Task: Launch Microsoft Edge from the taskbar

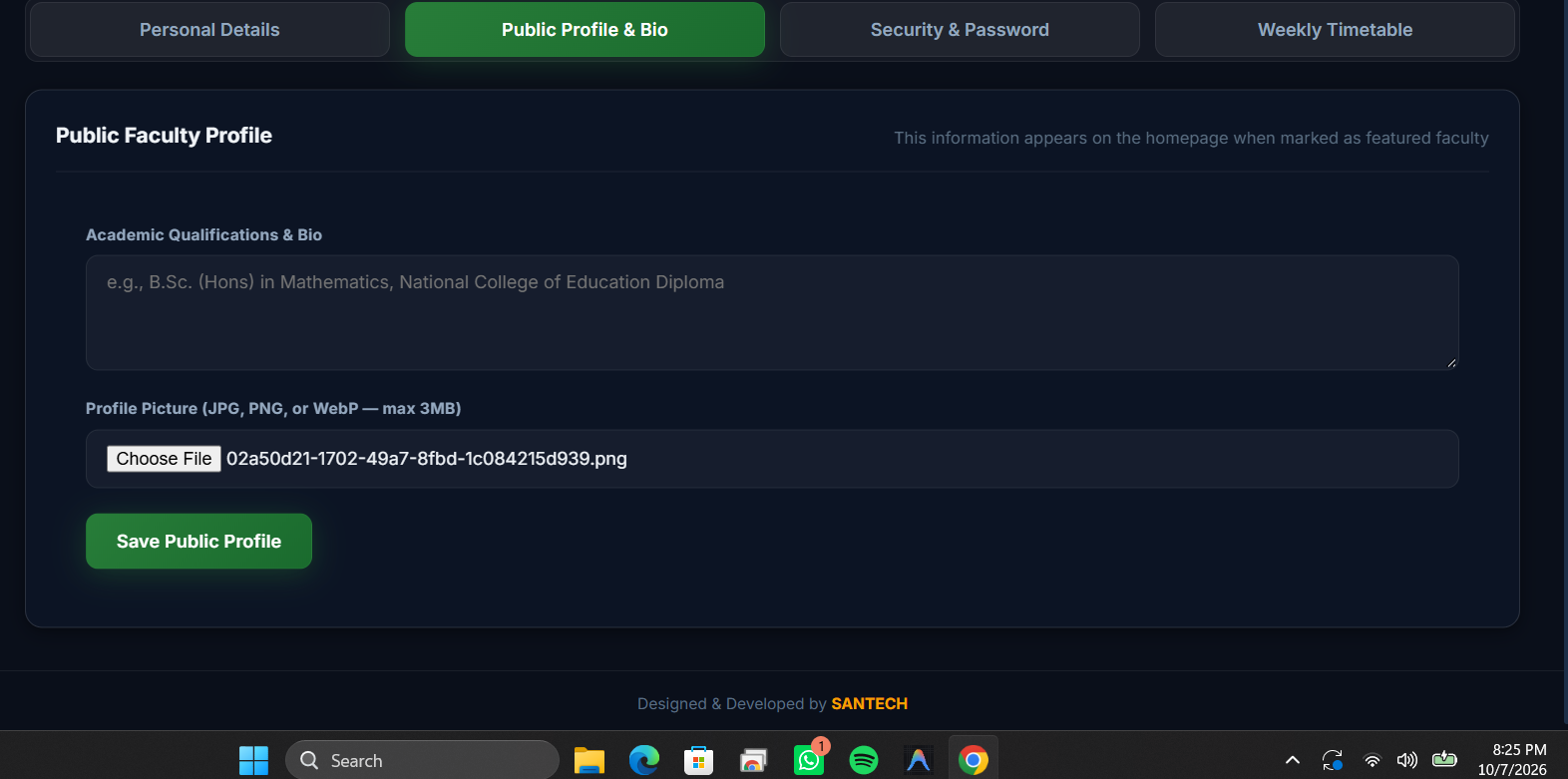Action: coord(644,760)
